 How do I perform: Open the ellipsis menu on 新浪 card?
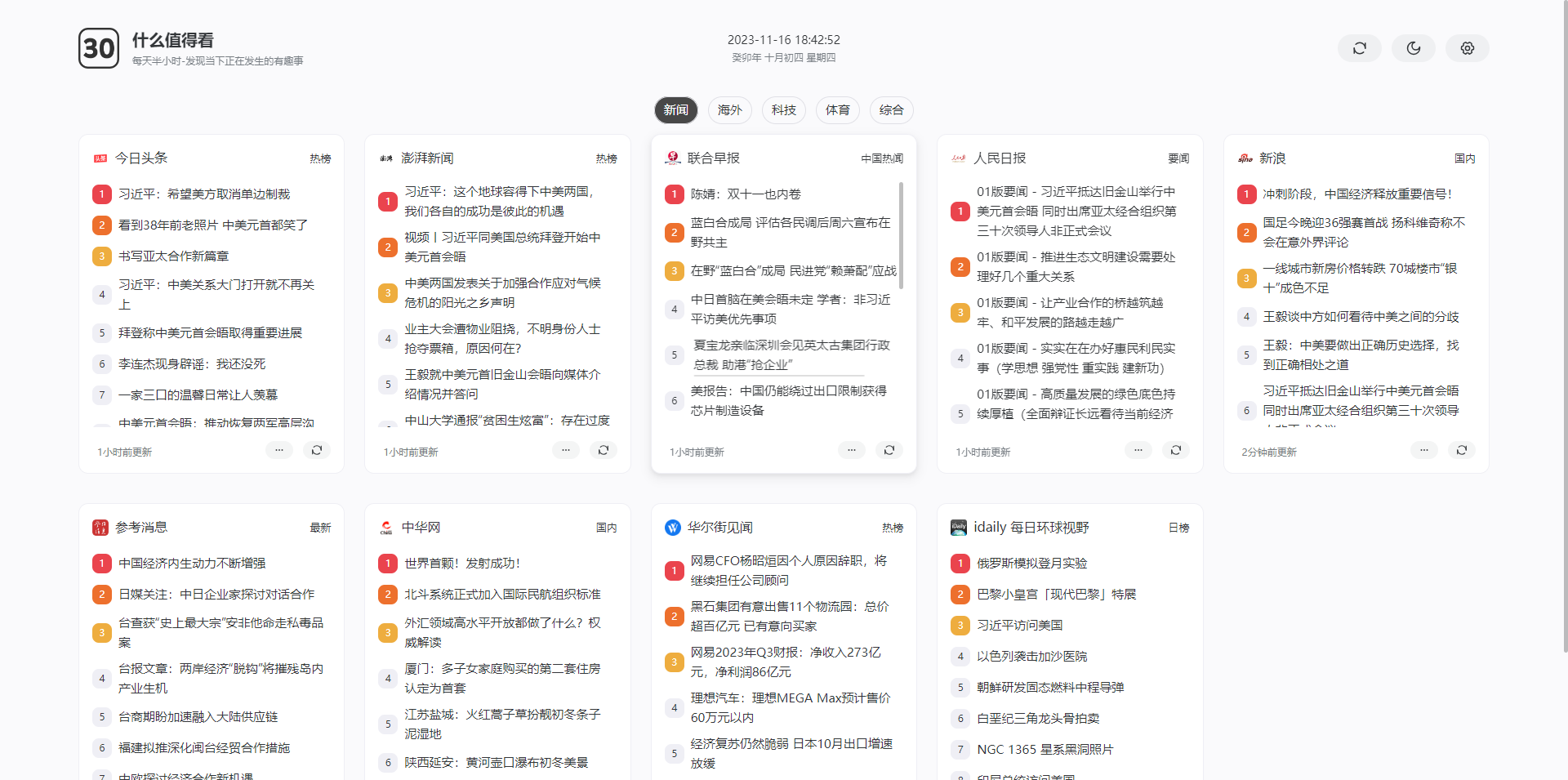(x=1424, y=450)
